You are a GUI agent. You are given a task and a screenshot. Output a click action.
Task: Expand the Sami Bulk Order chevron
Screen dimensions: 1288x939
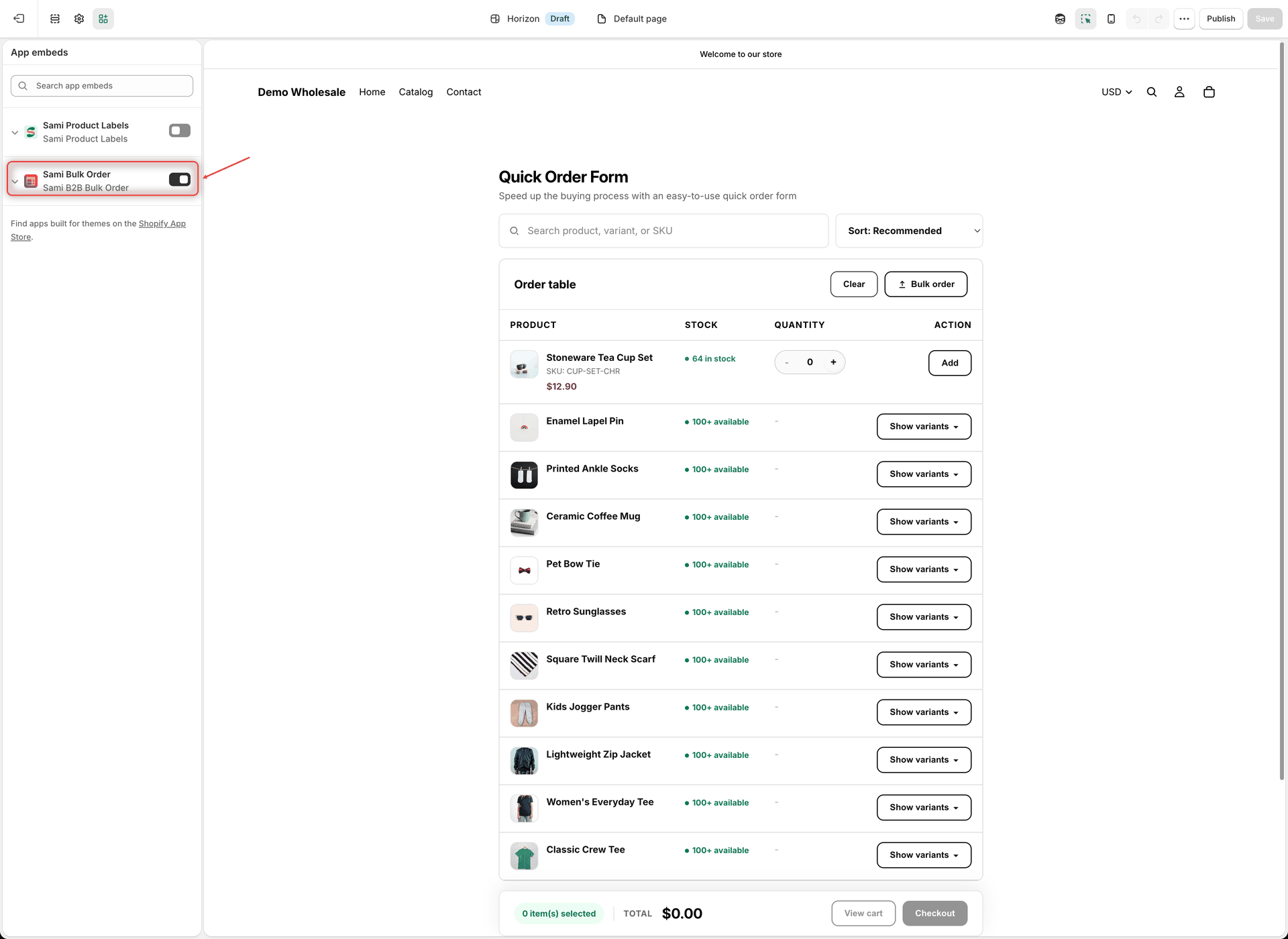coord(15,182)
